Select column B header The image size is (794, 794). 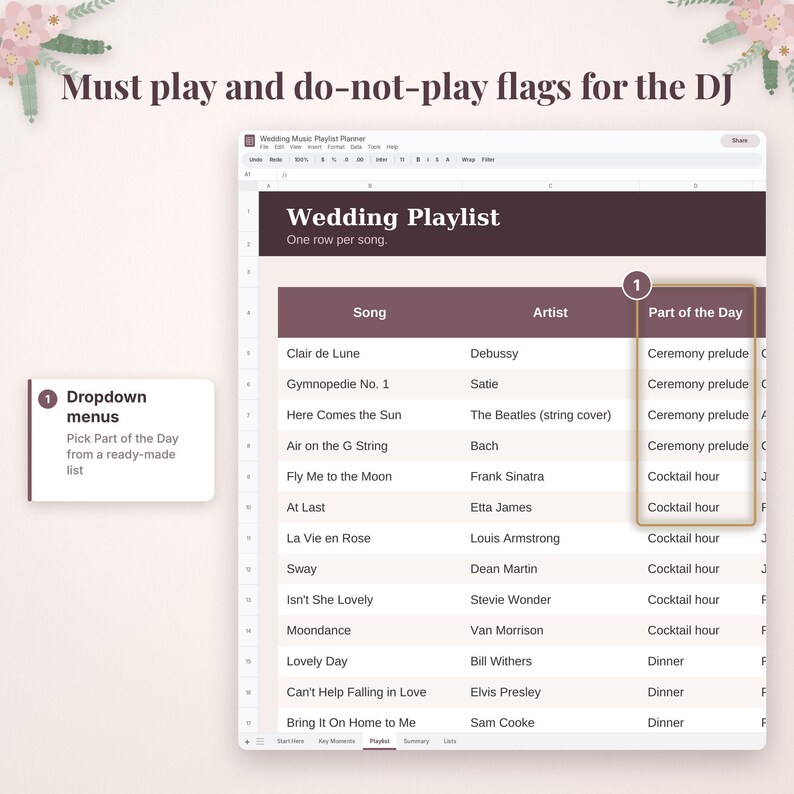point(370,186)
